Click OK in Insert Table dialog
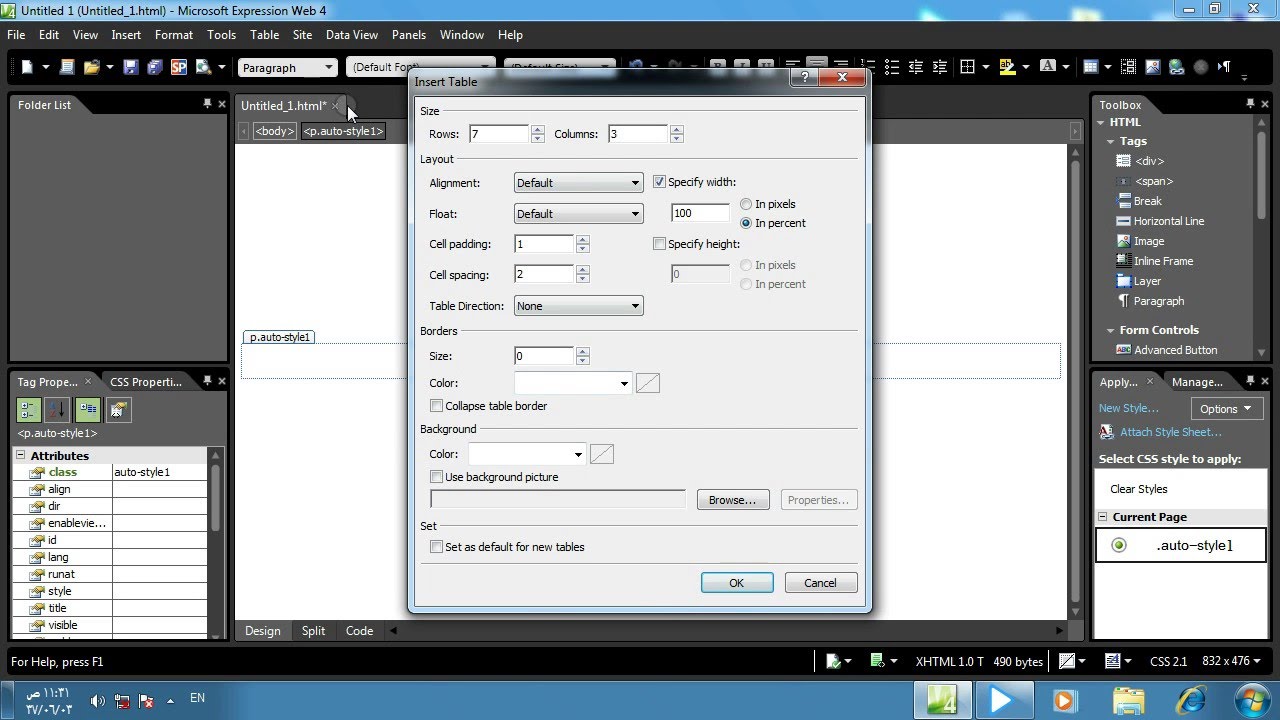Viewport: 1280px width, 720px height. tap(737, 583)
